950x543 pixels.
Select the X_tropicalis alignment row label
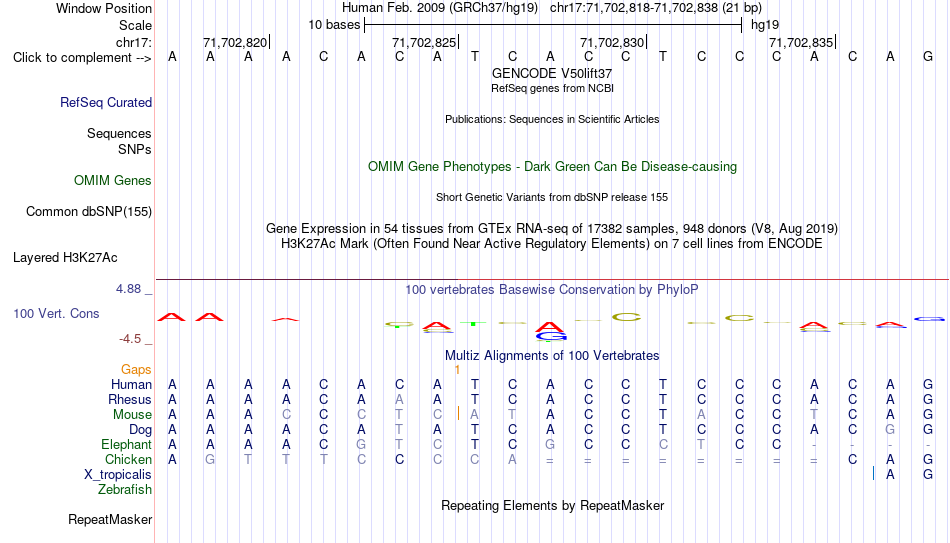[118, 475]
